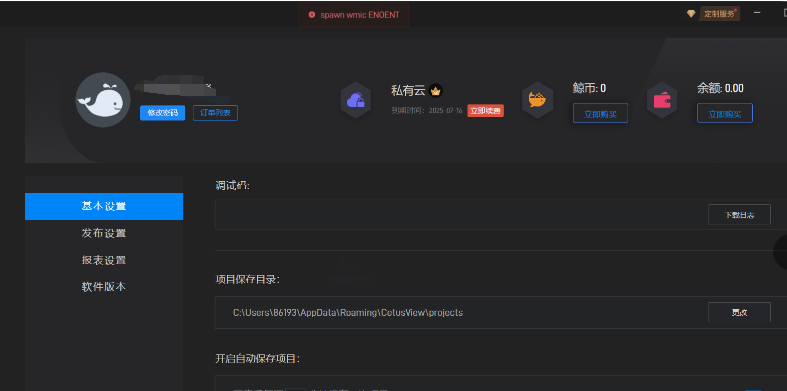Click the private cloud hexagon icon
The width and height of the screenshot is (787, 391).
tap(356, 100)
